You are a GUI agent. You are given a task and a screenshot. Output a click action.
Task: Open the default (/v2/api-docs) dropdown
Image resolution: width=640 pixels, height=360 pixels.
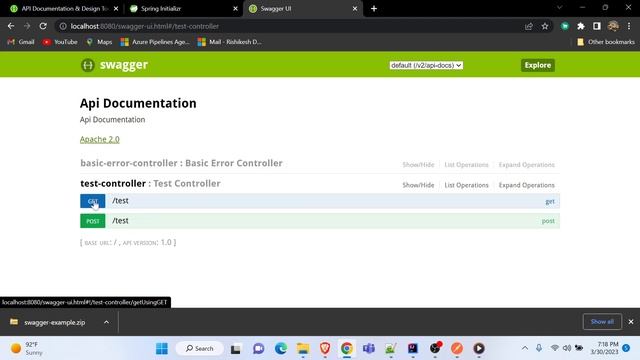click(426, 65)
